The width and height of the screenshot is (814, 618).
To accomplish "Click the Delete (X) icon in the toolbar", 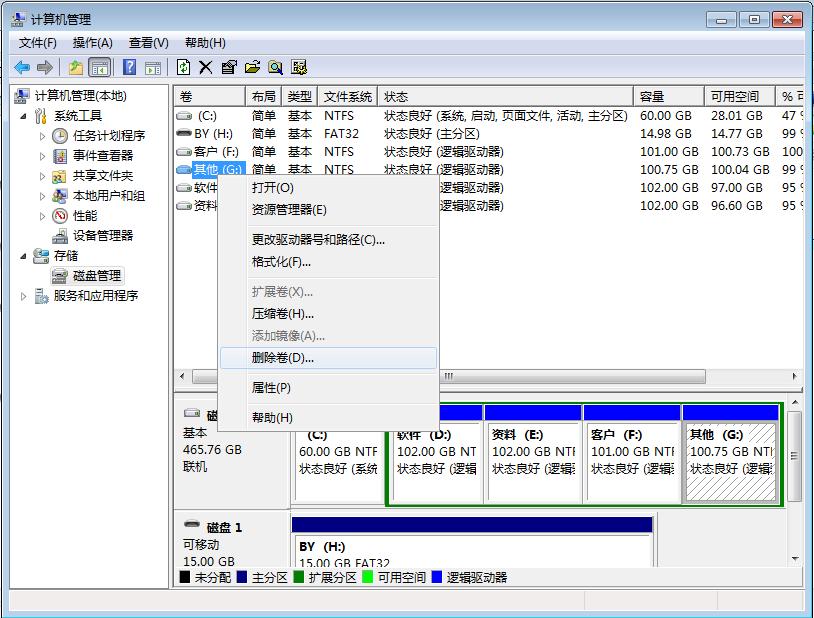I will pos(205,67).
